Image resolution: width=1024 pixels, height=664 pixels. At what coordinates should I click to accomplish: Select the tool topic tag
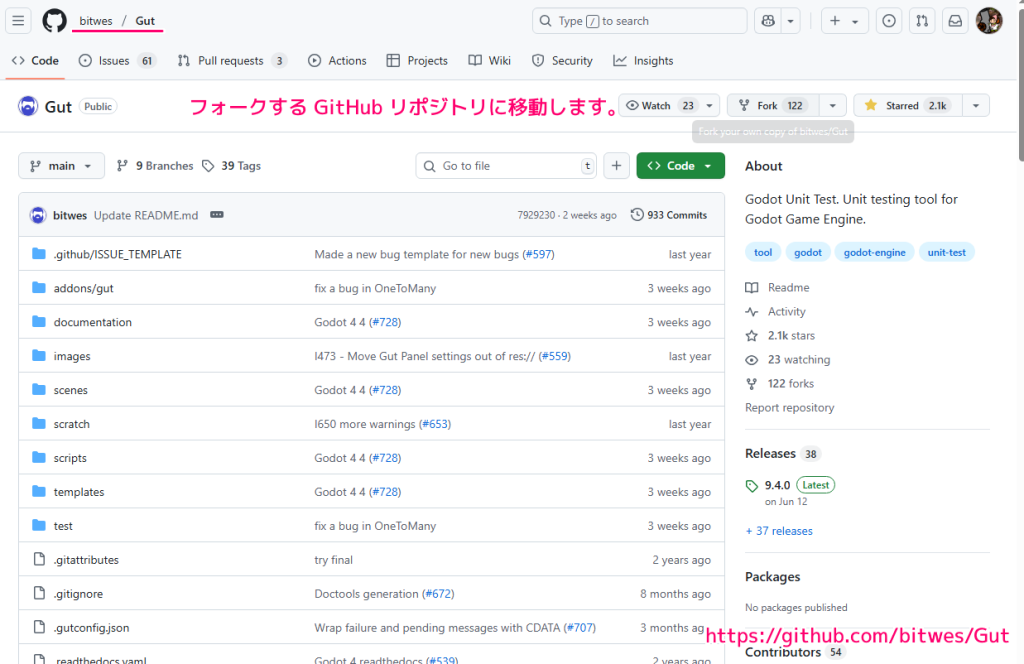[763, 252]
